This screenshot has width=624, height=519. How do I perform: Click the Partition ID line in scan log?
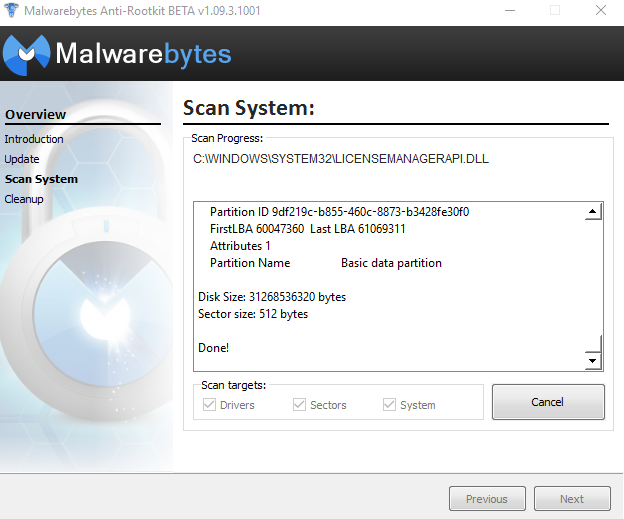click(x=339, y=212)
